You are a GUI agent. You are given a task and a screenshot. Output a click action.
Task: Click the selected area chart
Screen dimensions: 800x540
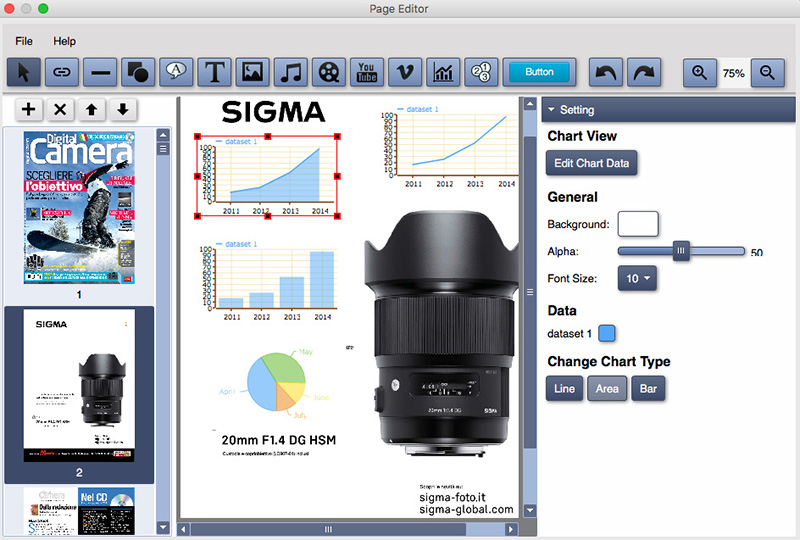[267, 177]
